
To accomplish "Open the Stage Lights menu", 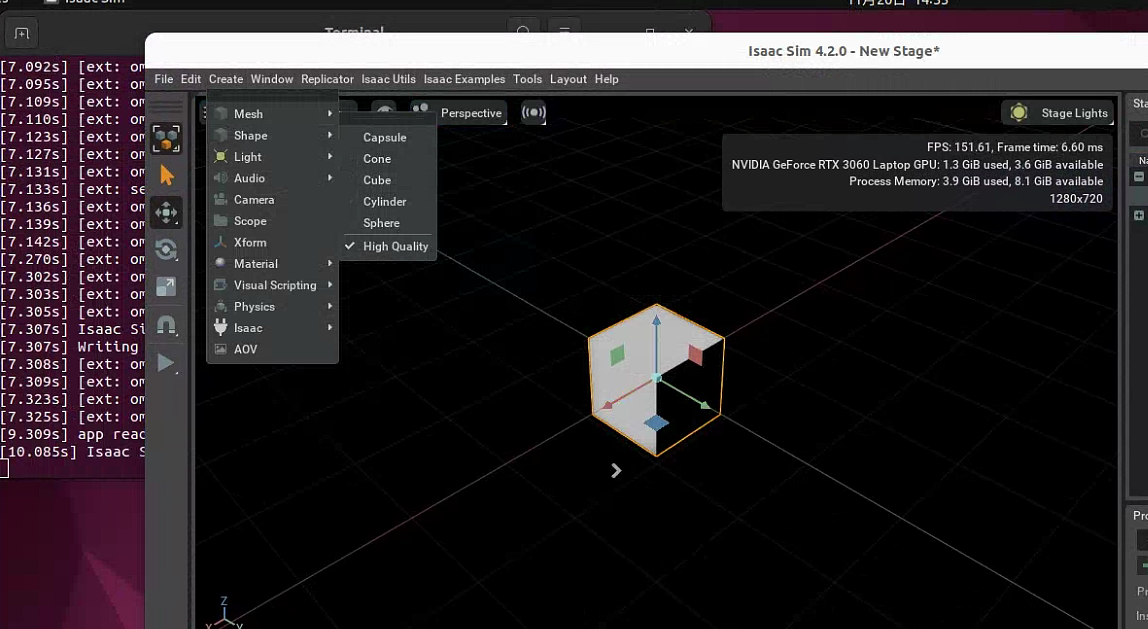I will [x=1058, y=113].
